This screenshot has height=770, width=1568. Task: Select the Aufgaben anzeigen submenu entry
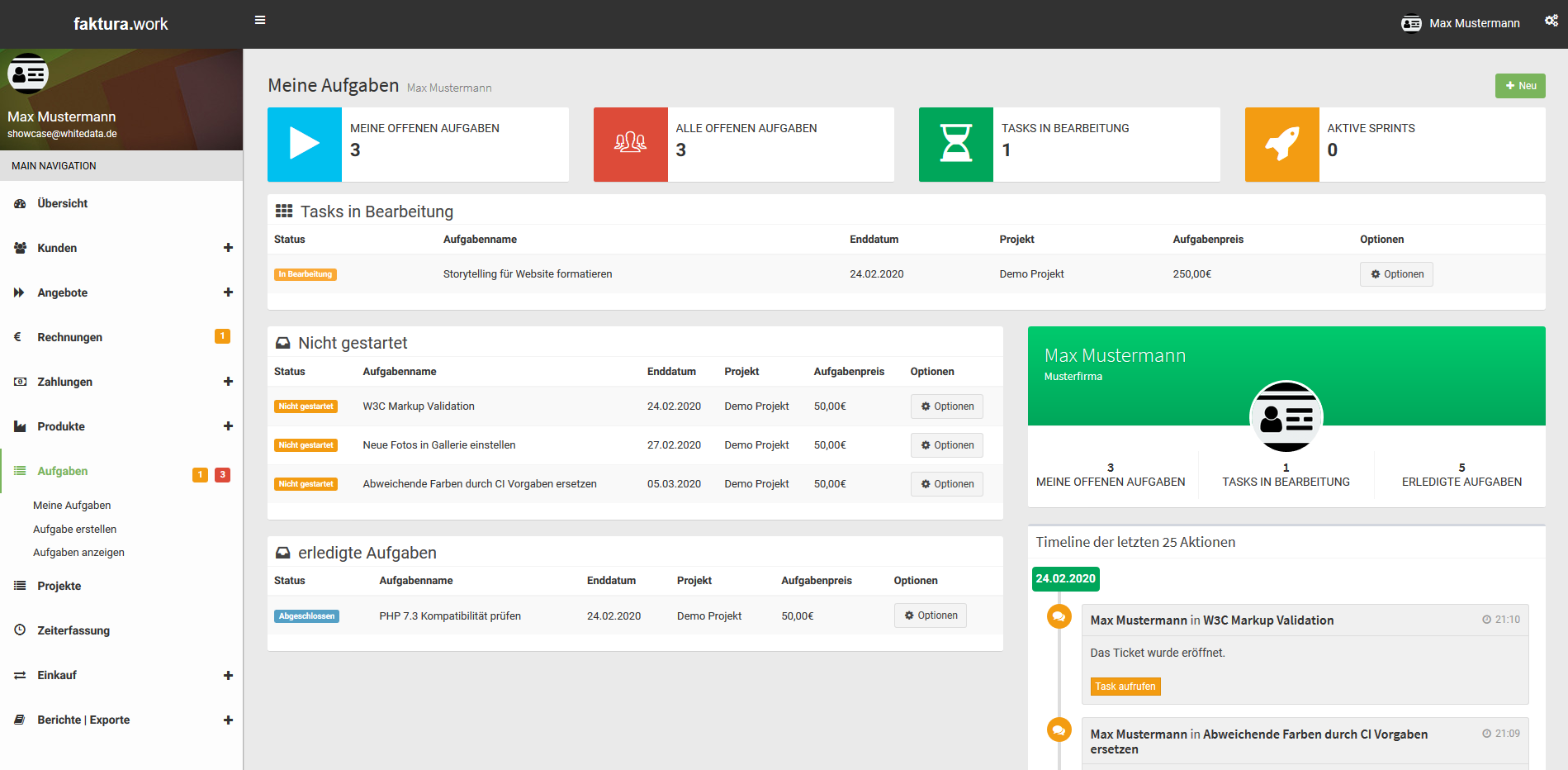click(x=79, y=553)
